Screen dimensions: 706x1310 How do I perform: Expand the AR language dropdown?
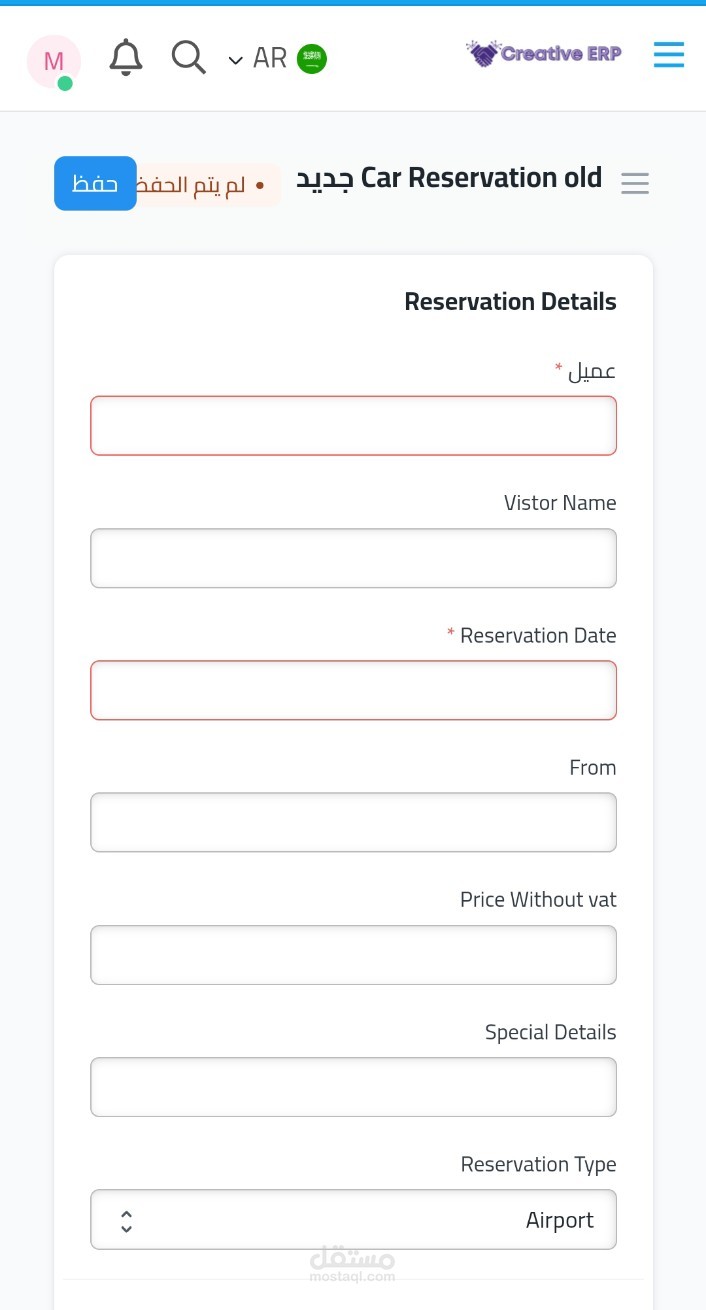coord(258,59)
